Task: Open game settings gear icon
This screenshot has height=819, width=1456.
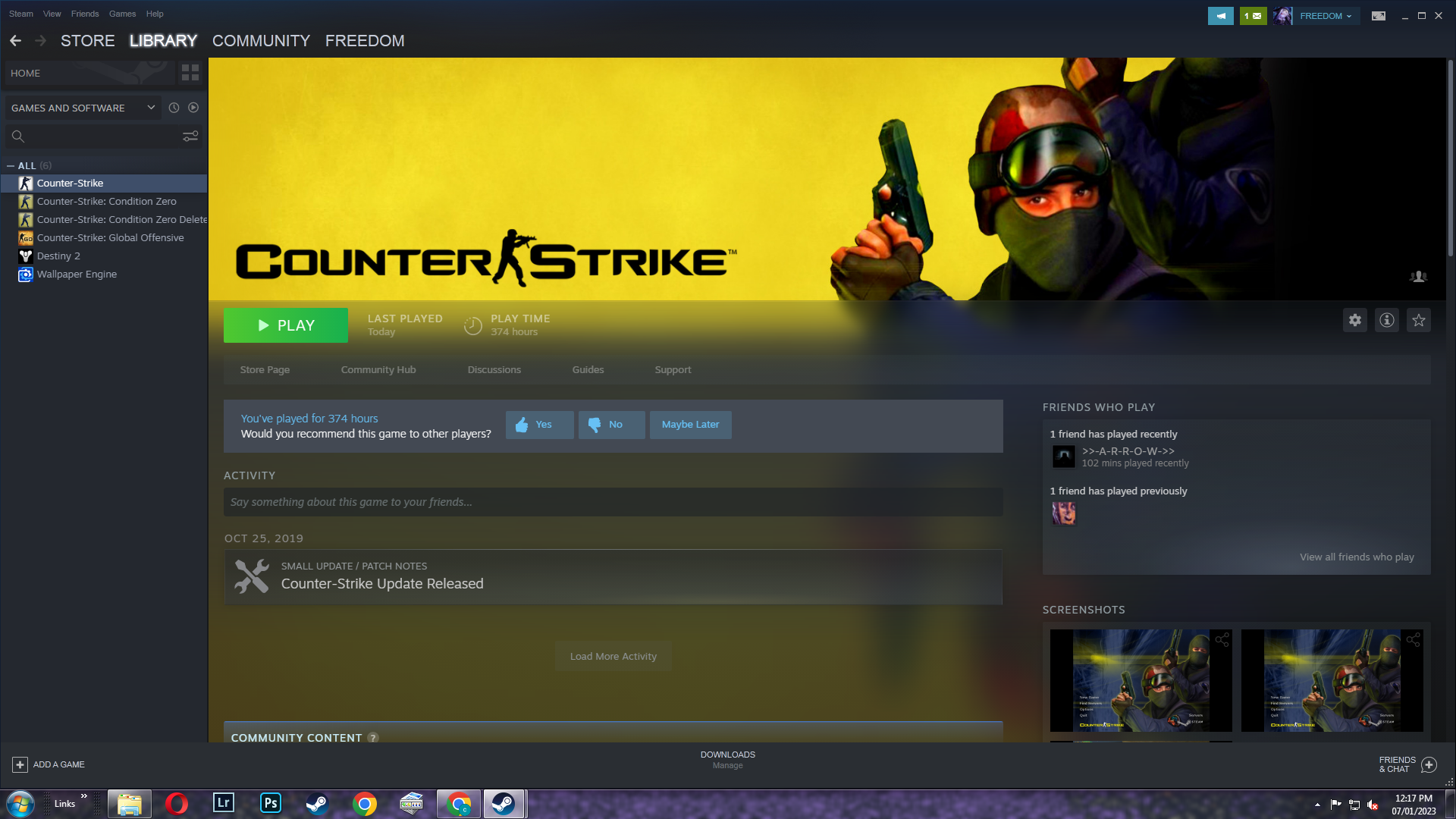Action: 1354,320
